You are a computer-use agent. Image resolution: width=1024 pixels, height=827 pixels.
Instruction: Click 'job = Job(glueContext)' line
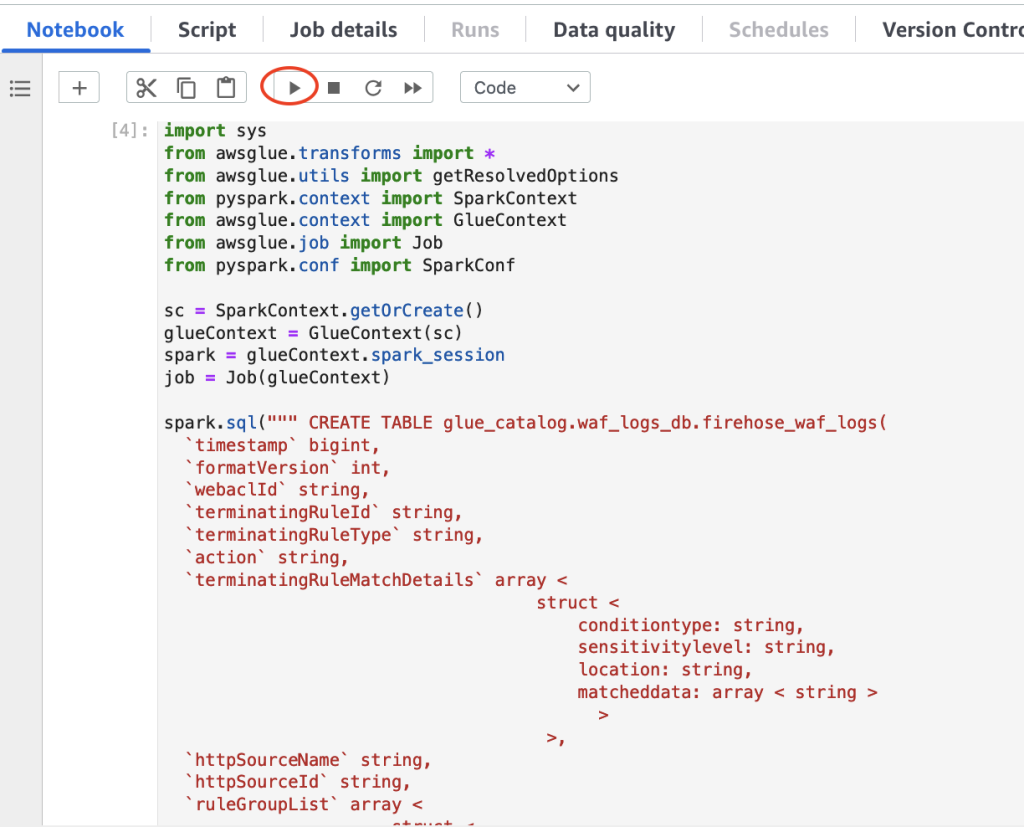point(277,378)
